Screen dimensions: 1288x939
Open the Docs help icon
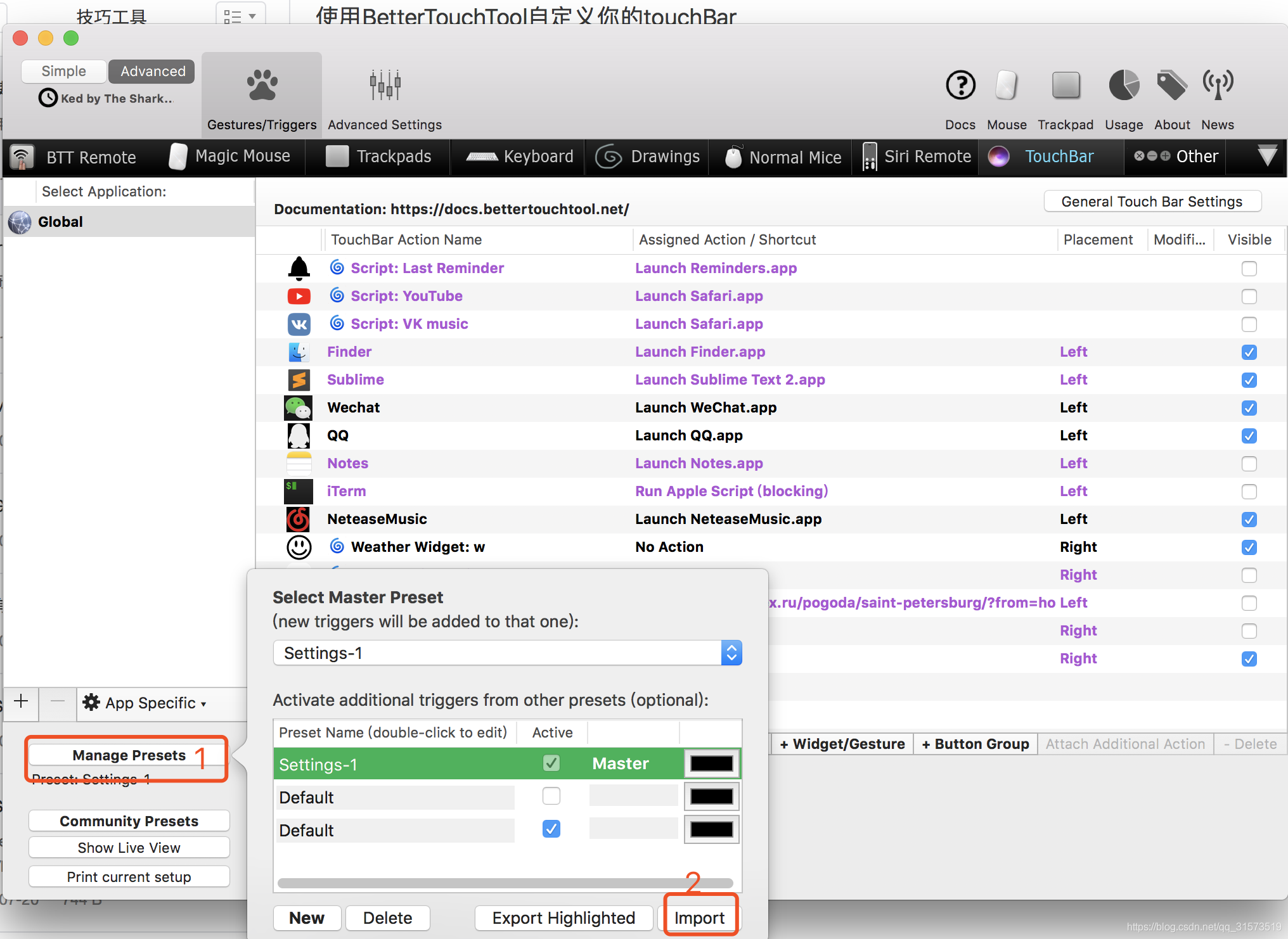coord(960,86)
